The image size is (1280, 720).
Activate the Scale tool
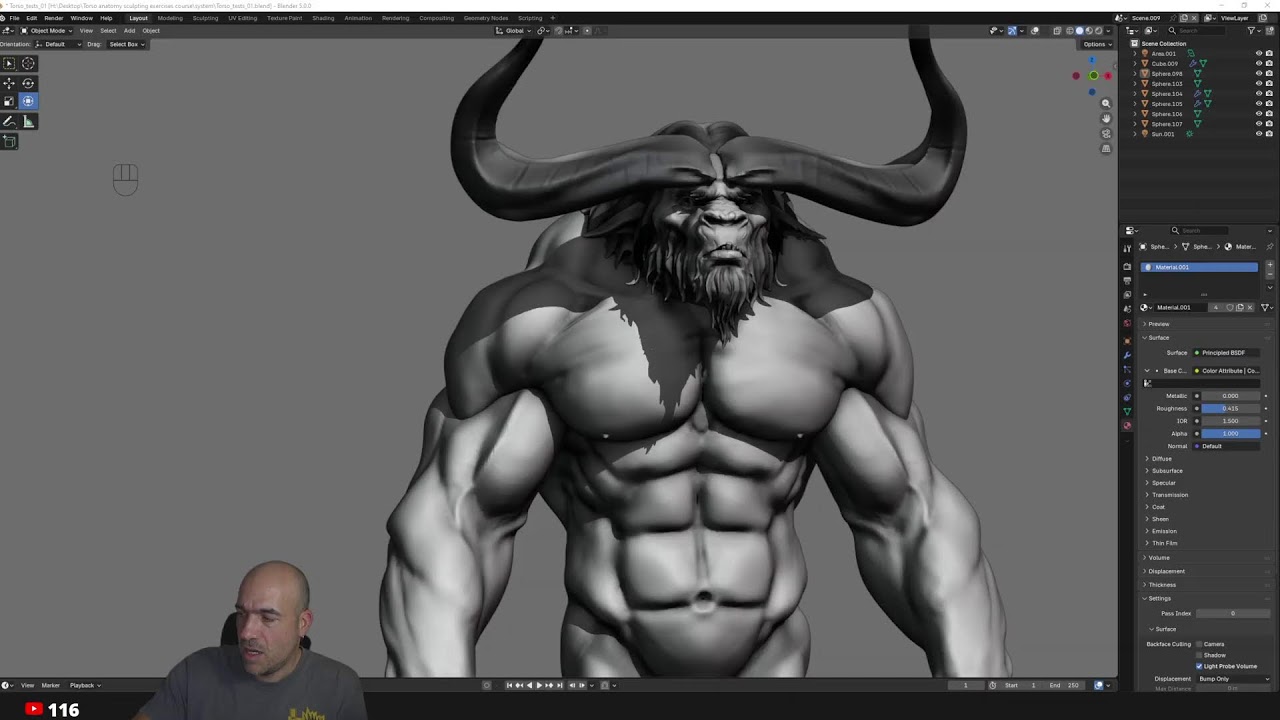click(x=9, y=101)
